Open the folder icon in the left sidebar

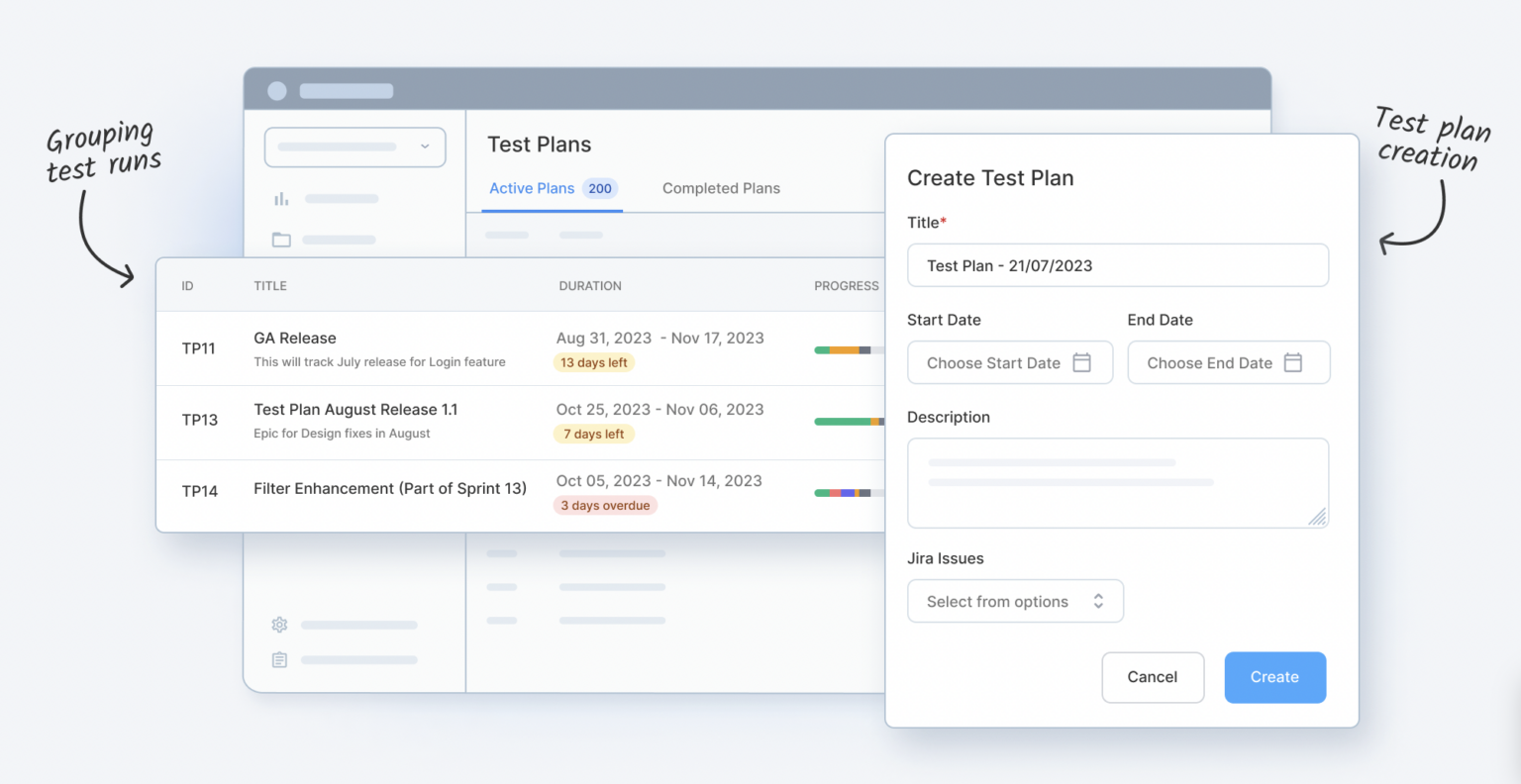click(x=280, y=240)
